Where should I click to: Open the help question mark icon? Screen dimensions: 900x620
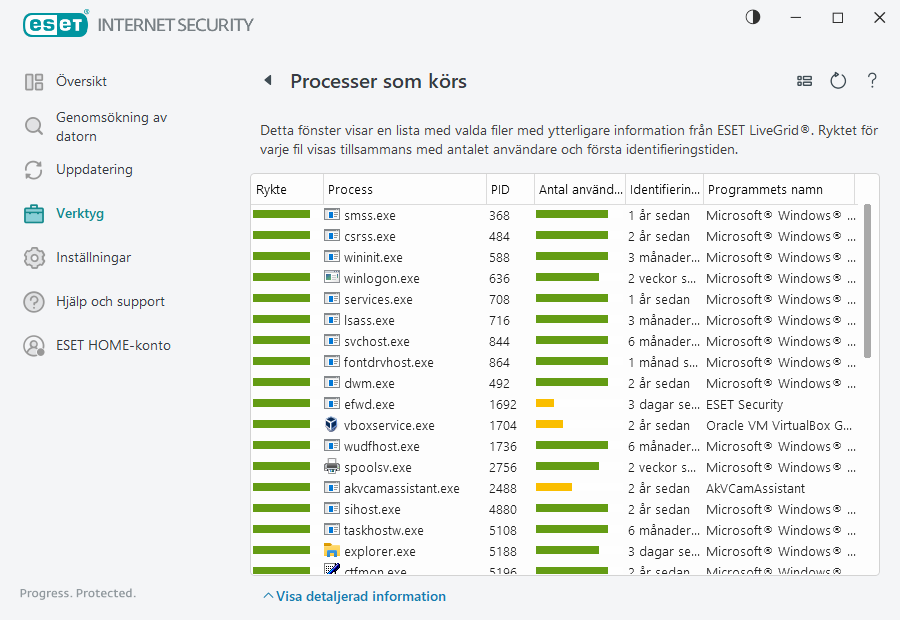pyautogui.click(x=872, y=81)
